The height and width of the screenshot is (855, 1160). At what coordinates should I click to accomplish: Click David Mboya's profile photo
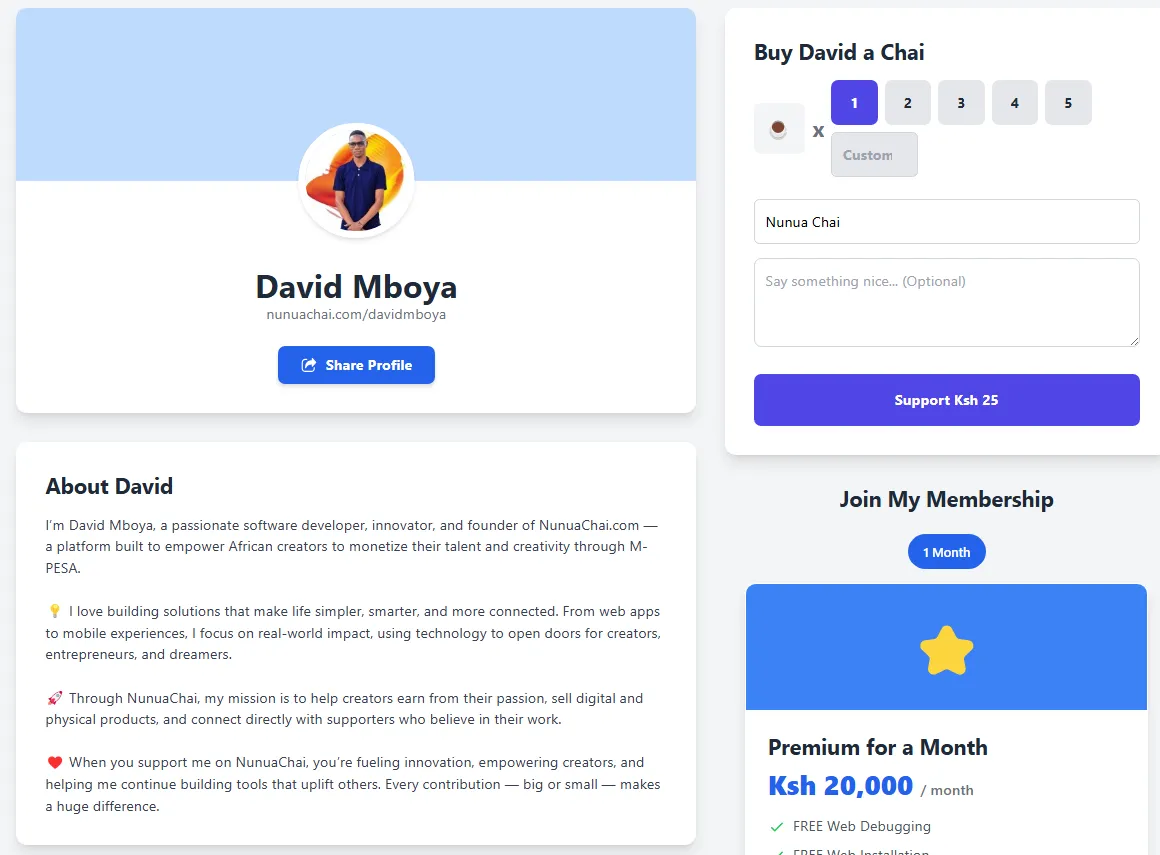coord(356,180)
